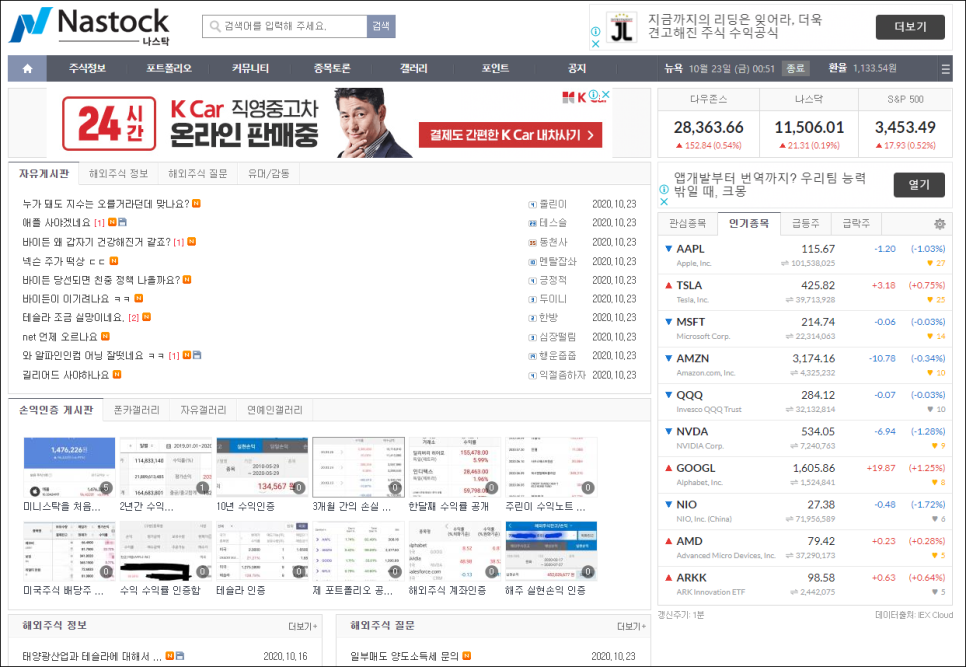Open the 해외주식 계좌인증 thumbnail
966x667 pixels.
(455, 551)
